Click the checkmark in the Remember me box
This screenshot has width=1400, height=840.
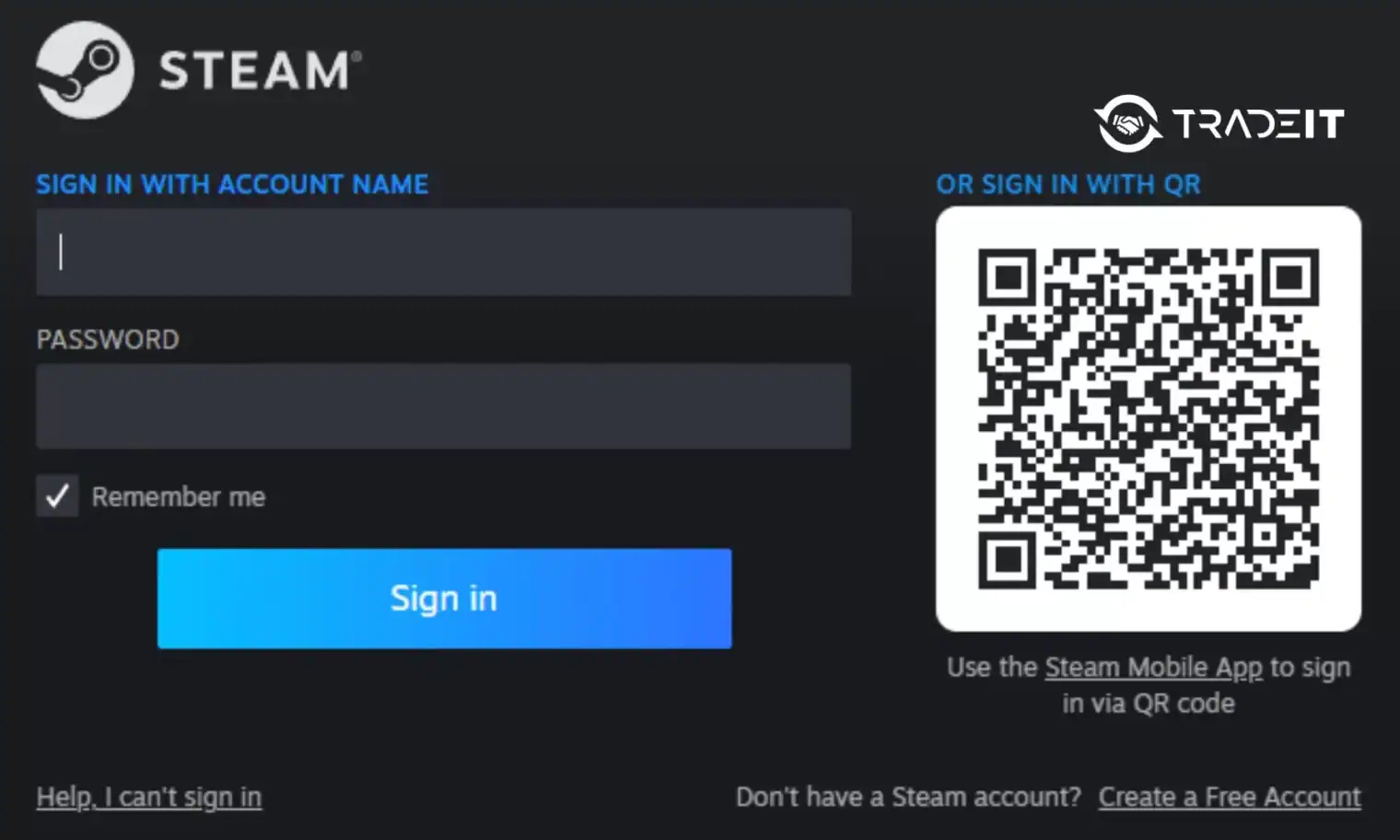point(57,496)
